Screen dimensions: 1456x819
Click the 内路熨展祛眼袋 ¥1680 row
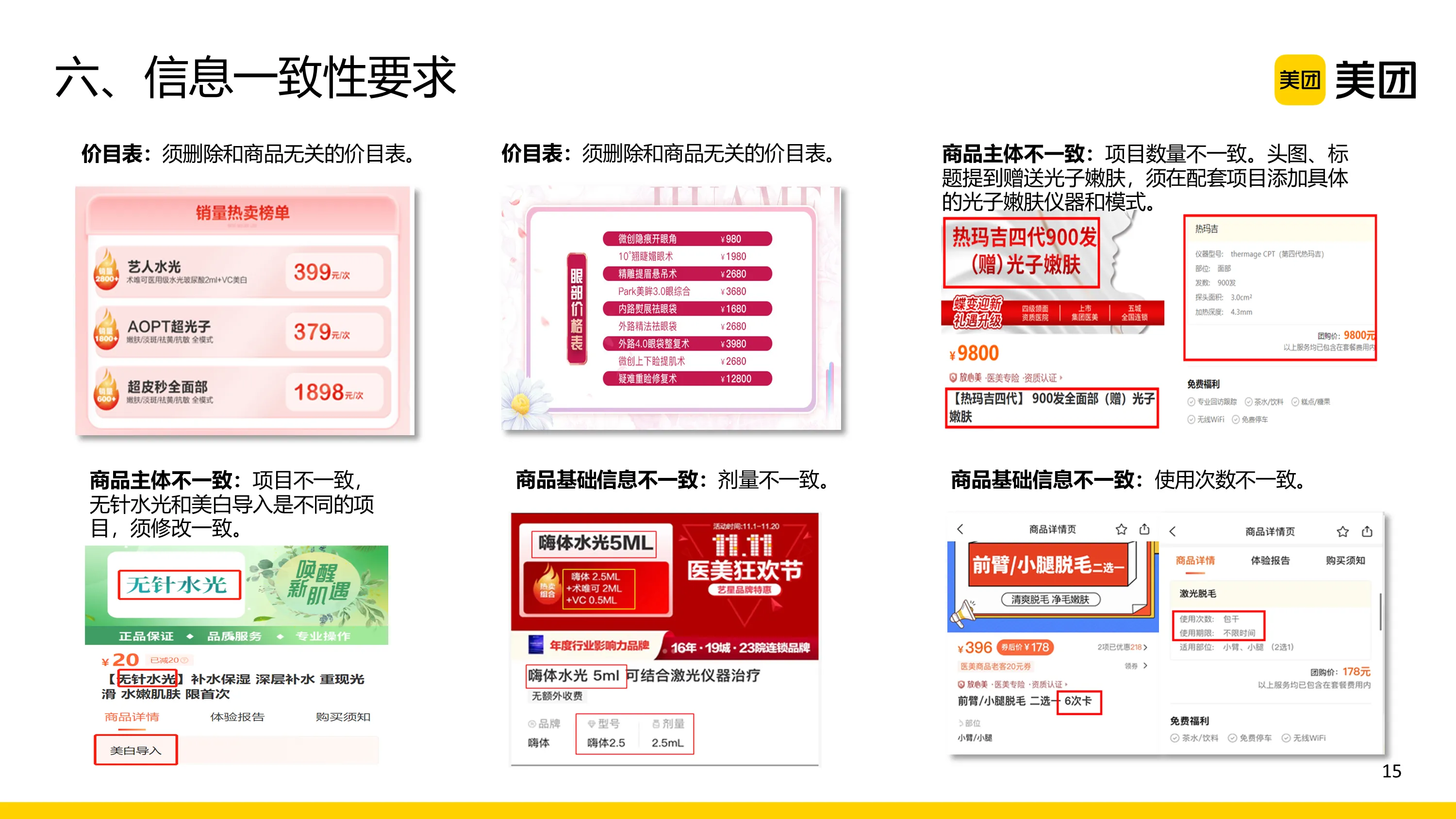(687, 309)
